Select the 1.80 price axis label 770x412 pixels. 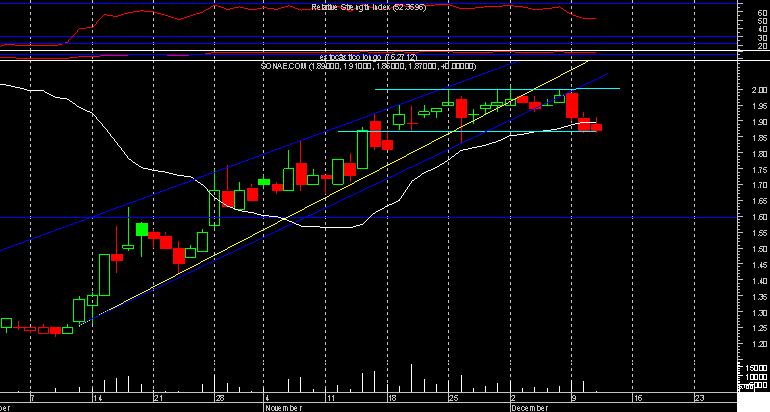tap(760, 154)
